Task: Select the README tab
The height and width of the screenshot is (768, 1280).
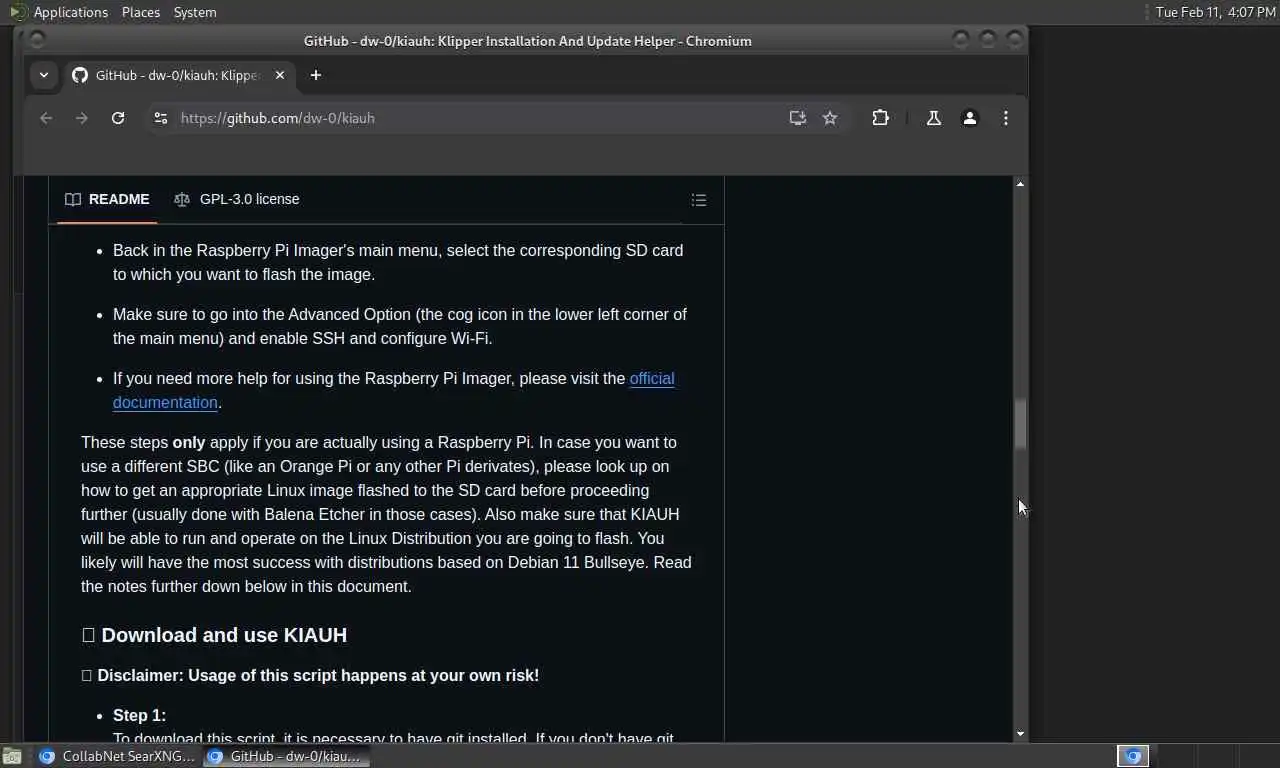Action: [x=107, y=199]
